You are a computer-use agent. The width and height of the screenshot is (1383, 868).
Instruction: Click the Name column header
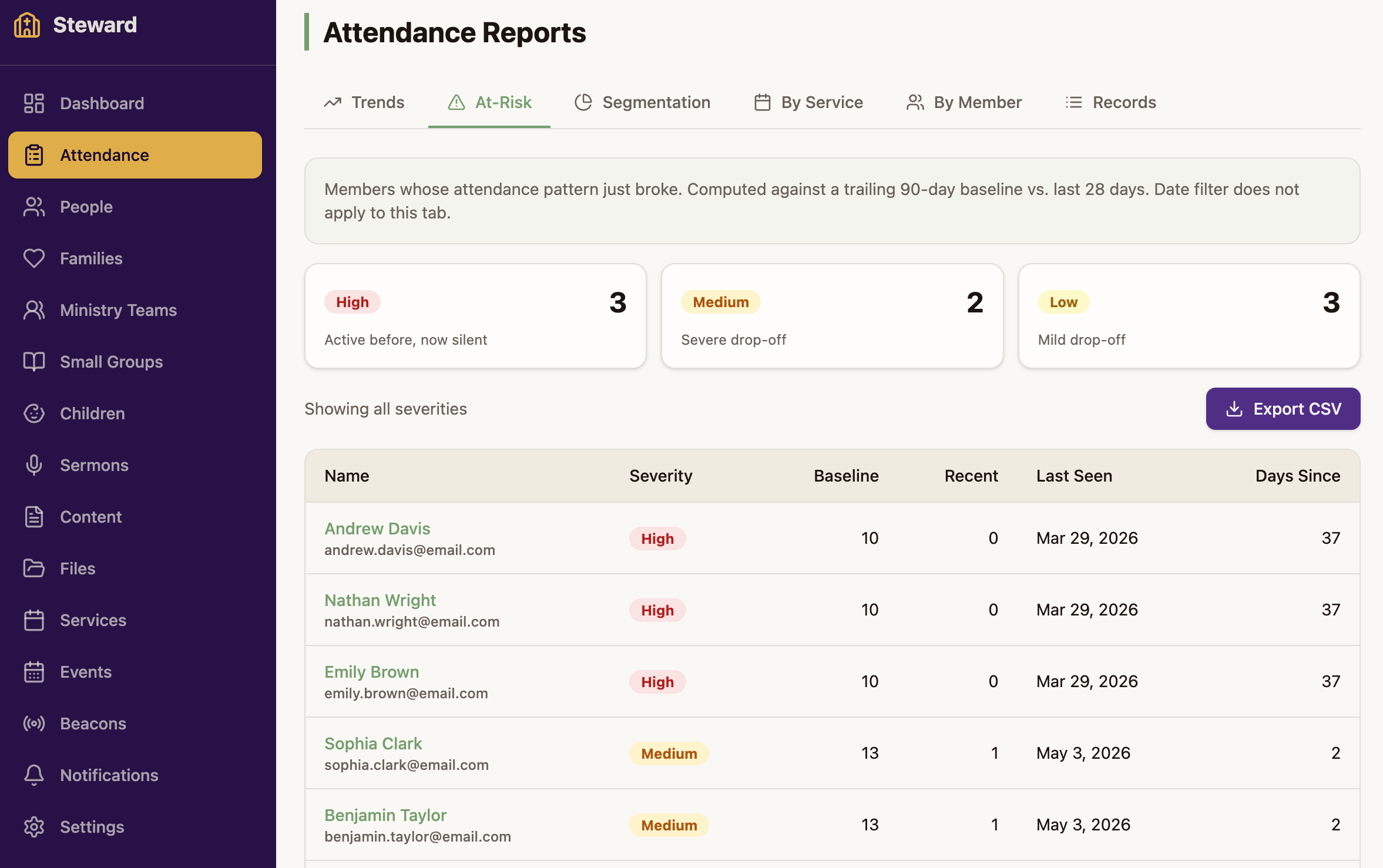click(x=347, y=476)
